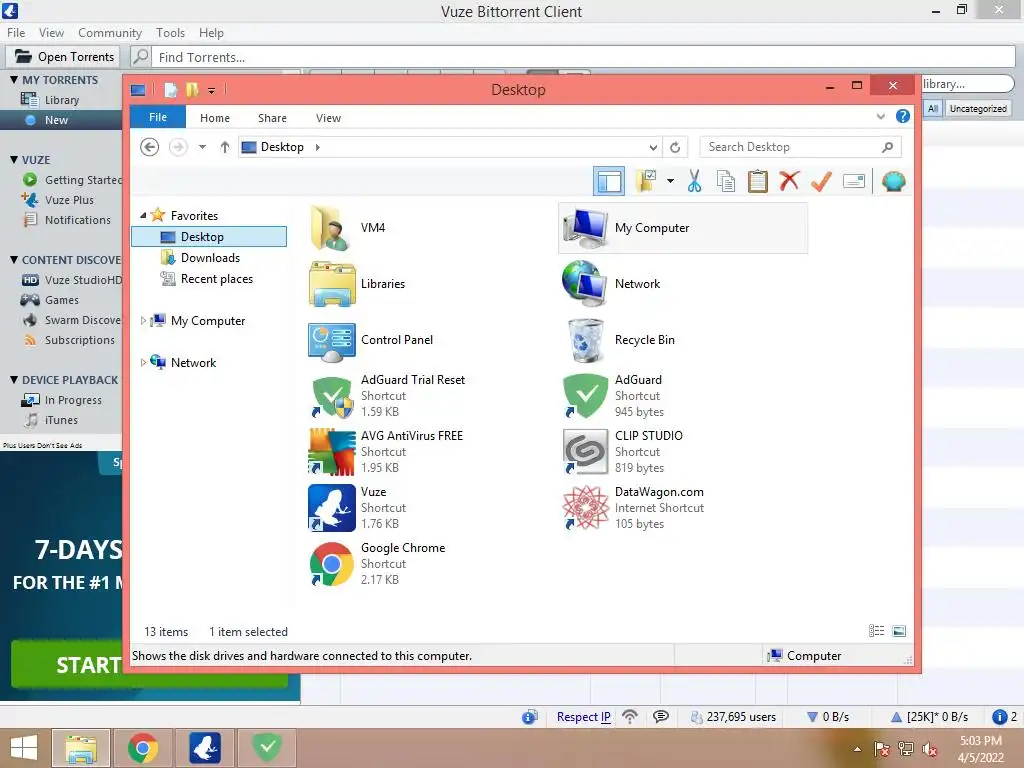Screen dimensions: 1024x768
Task: Switch to the Share ribbon tab
Action: [x=272, y=118]
